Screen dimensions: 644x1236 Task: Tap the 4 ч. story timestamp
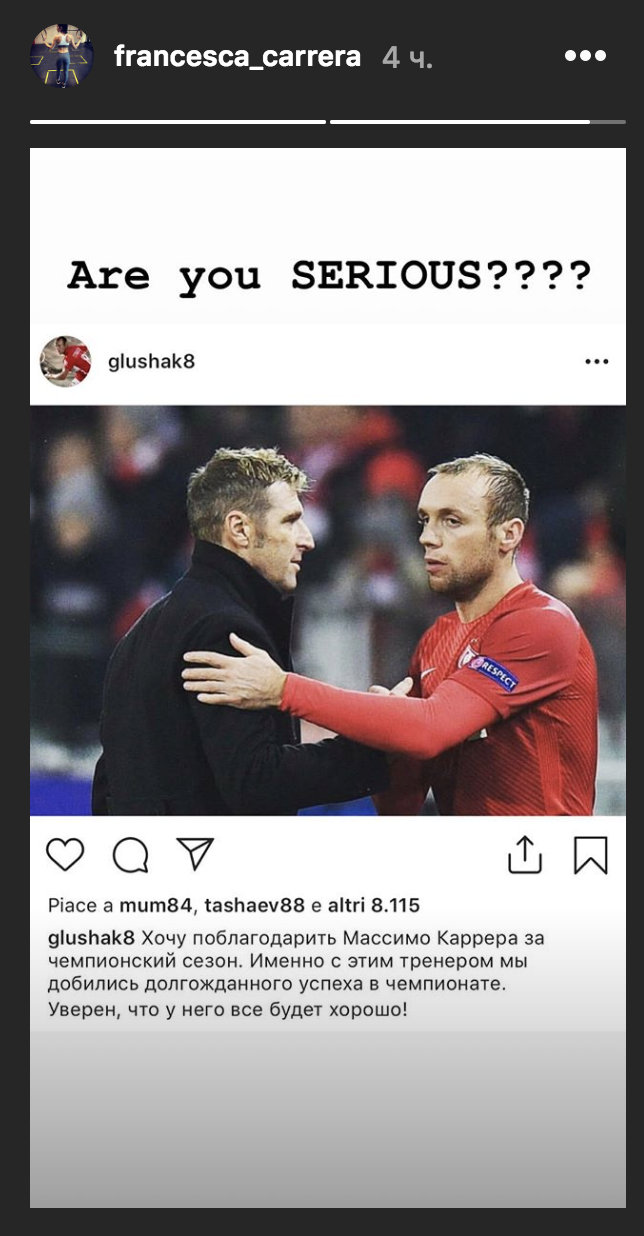click(407, 57)
